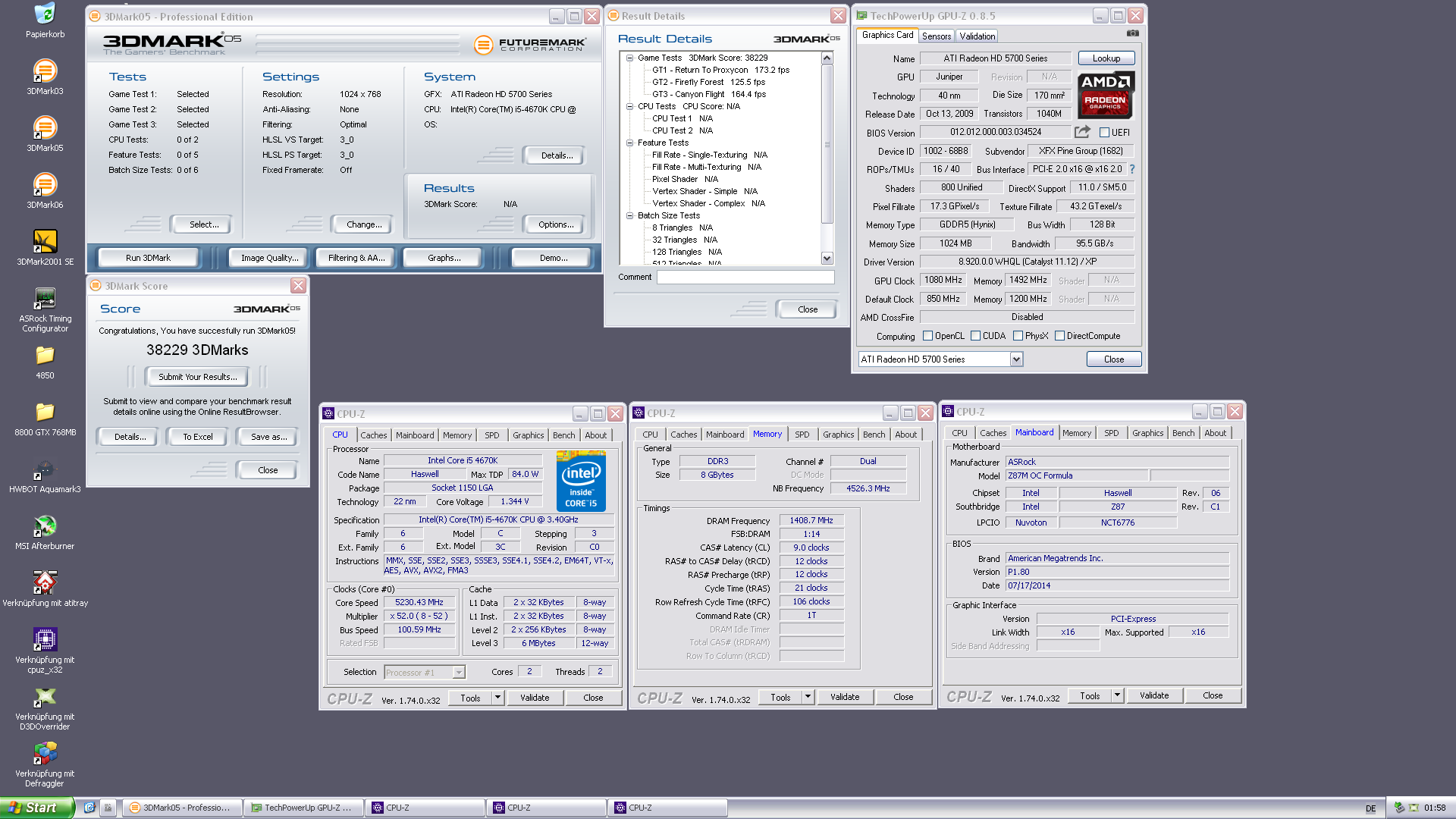1456x819 pixels.
Task: Collapse the CPU Tests tree node
Action: 629,106
